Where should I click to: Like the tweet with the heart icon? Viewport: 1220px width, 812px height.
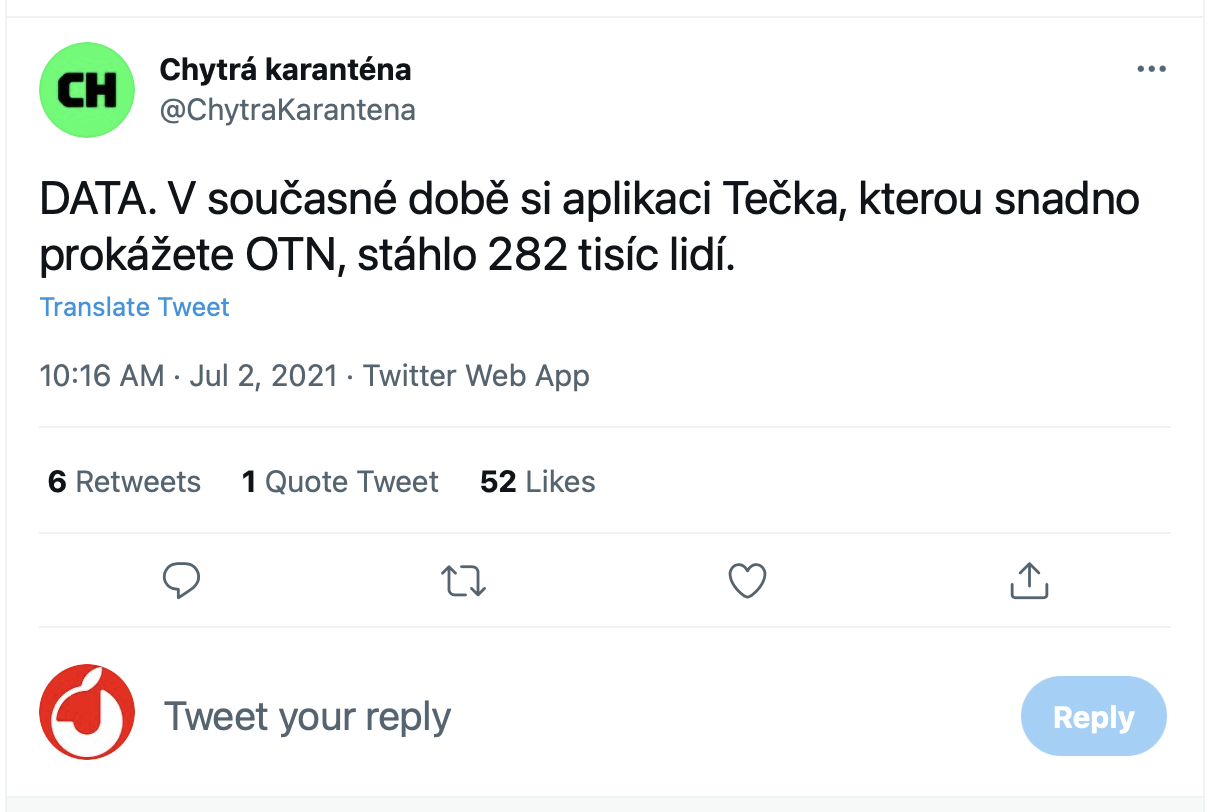(x=748, y=580)
